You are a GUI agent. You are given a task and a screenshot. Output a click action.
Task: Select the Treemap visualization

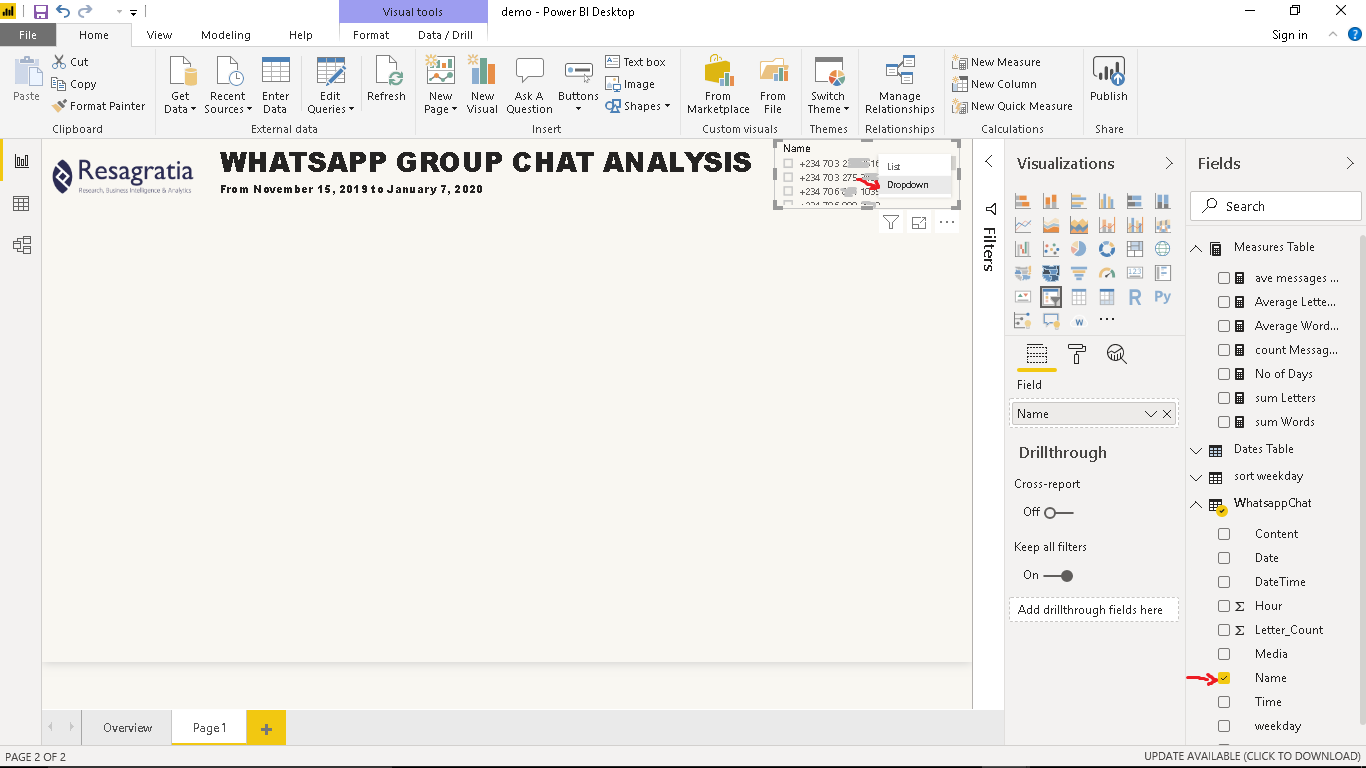(x=1134, y=248)
